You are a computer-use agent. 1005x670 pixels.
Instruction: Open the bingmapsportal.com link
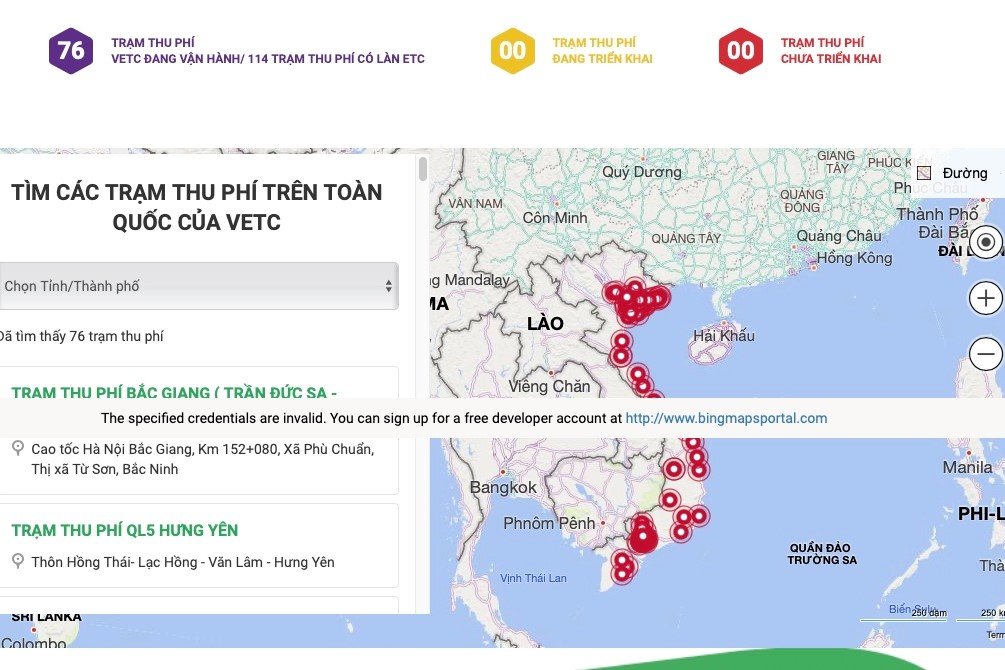[726, 418]
